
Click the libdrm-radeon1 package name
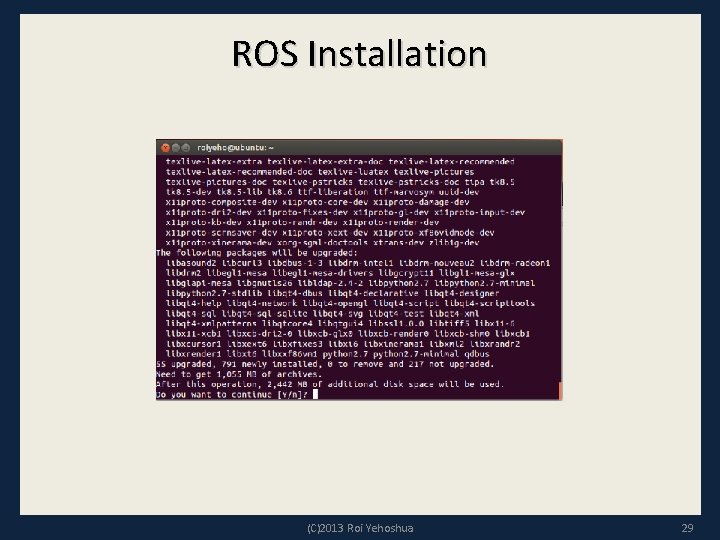pos(515,263)
